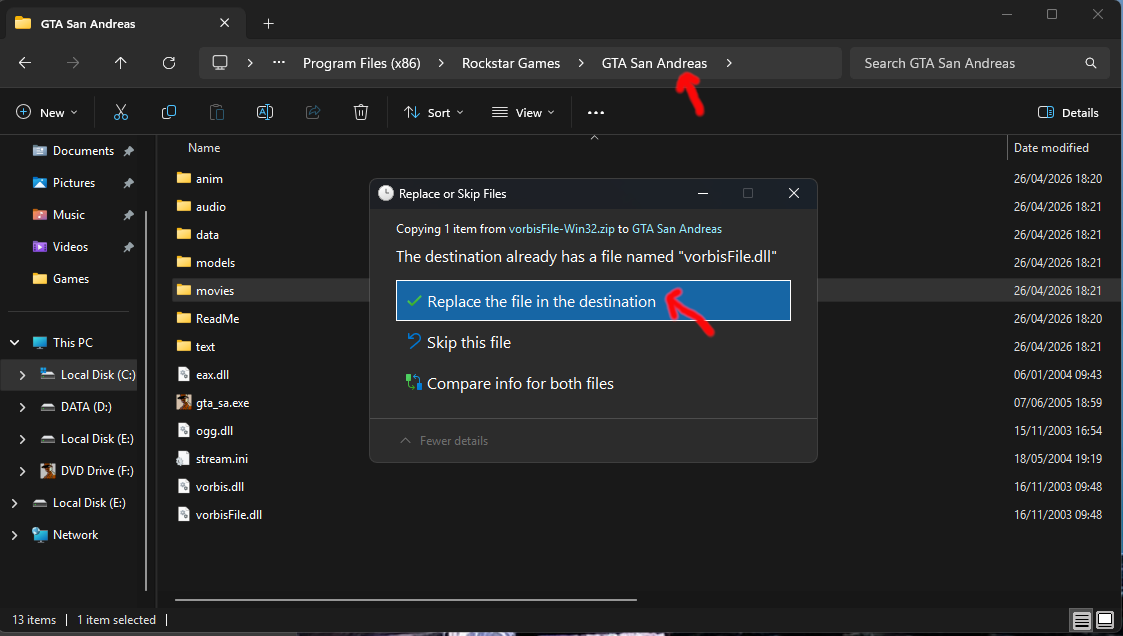Click the pin icon beside Music
Screen dimensions: 1123x636
click(128, 215)
